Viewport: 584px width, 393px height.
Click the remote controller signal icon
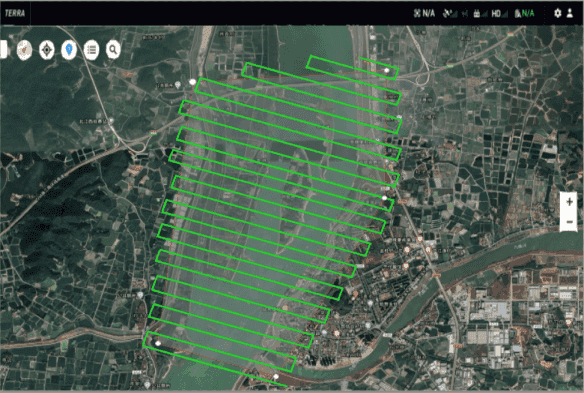click(x=480, y=14)
